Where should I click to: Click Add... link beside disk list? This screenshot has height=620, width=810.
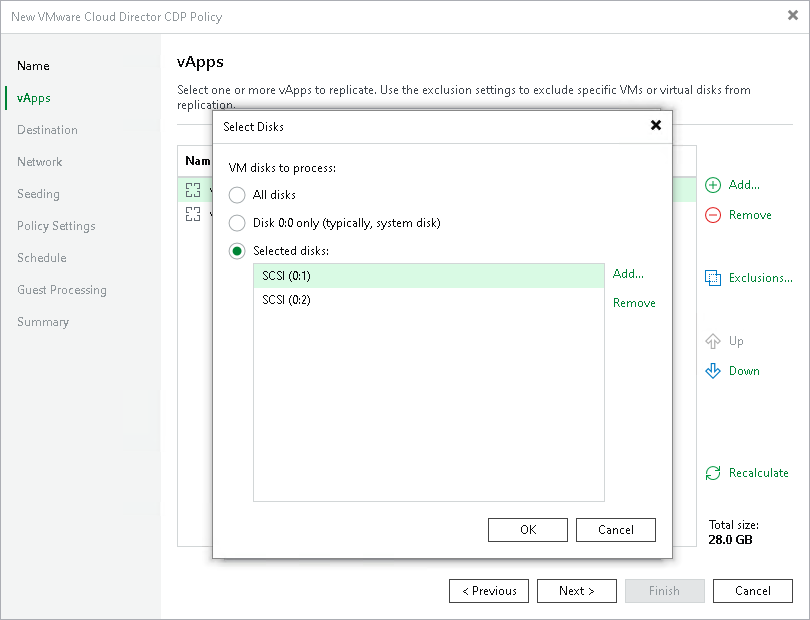pos(628,274)
